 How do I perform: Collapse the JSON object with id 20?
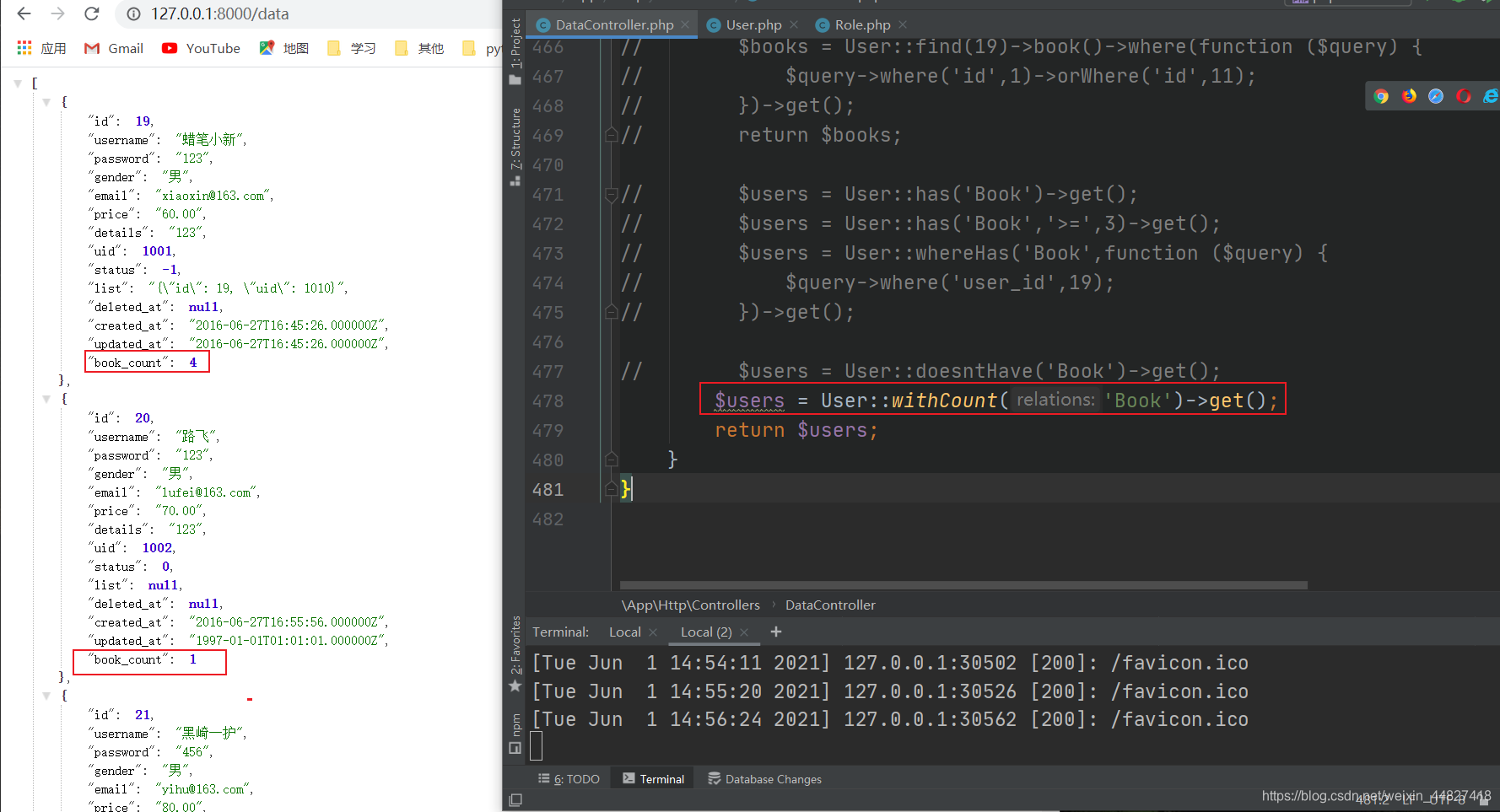point(46,399)
